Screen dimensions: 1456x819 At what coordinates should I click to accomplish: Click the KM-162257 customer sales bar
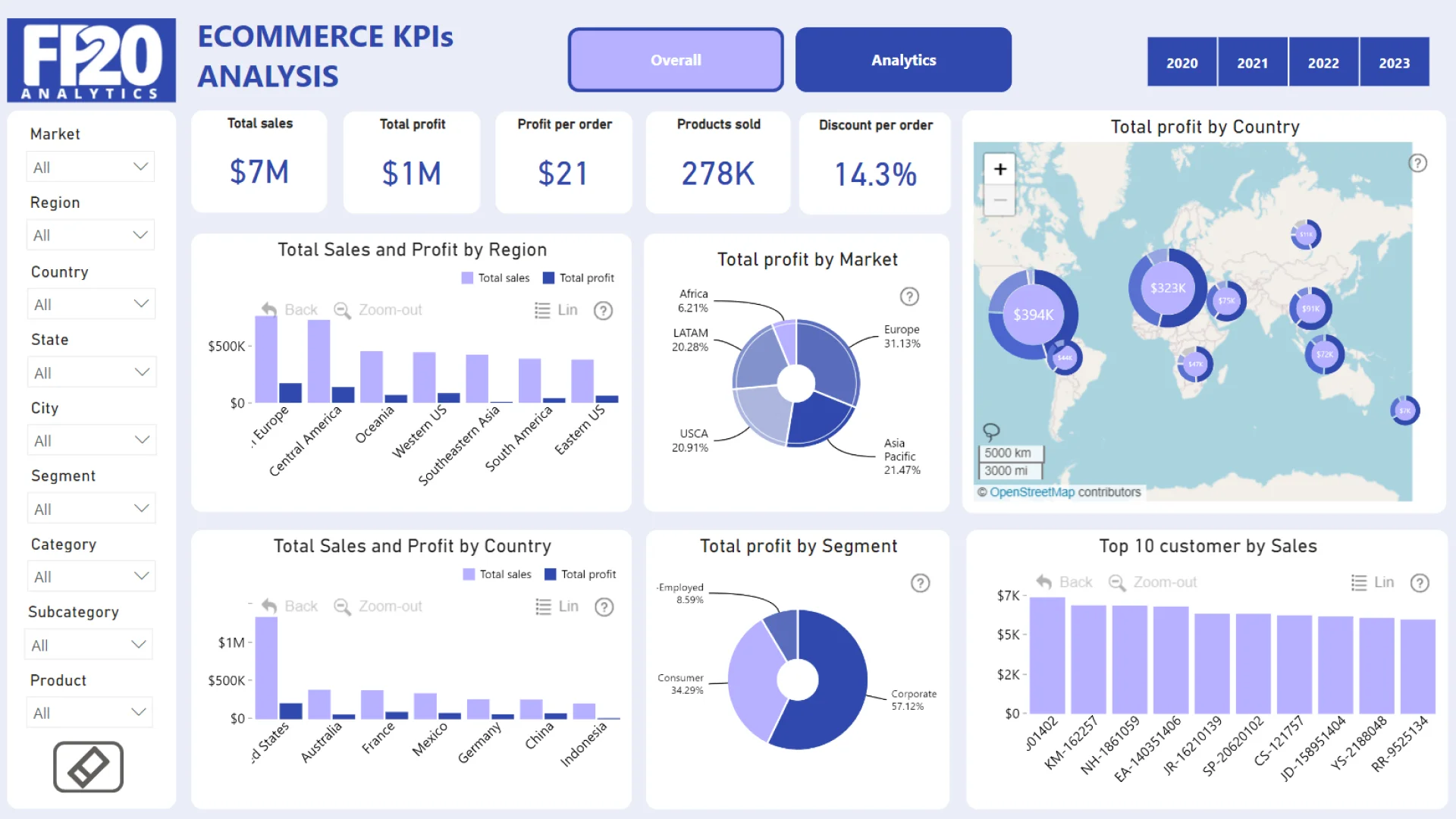click(x=1088, y=660)
